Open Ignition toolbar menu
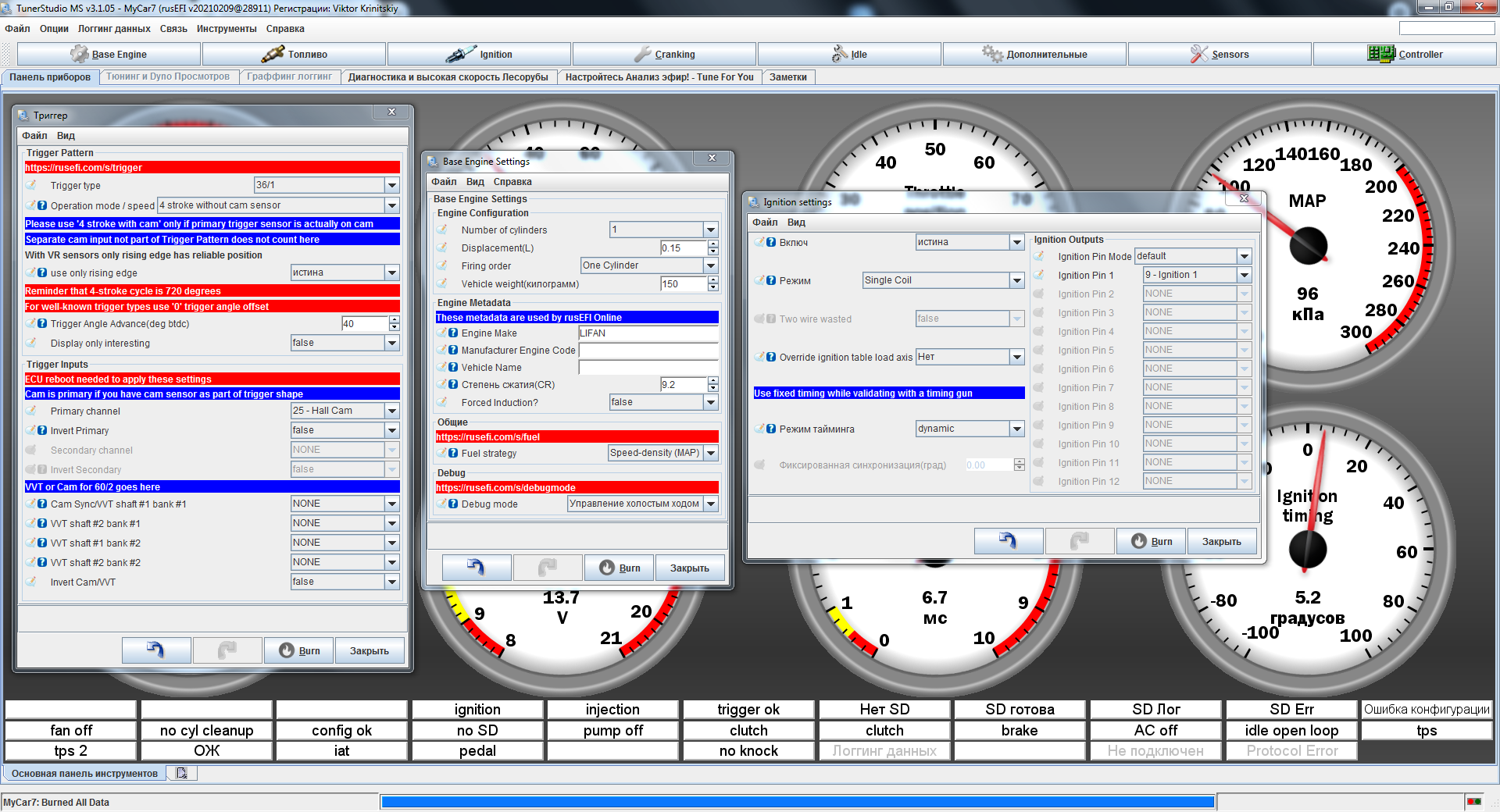 point(479,54)
